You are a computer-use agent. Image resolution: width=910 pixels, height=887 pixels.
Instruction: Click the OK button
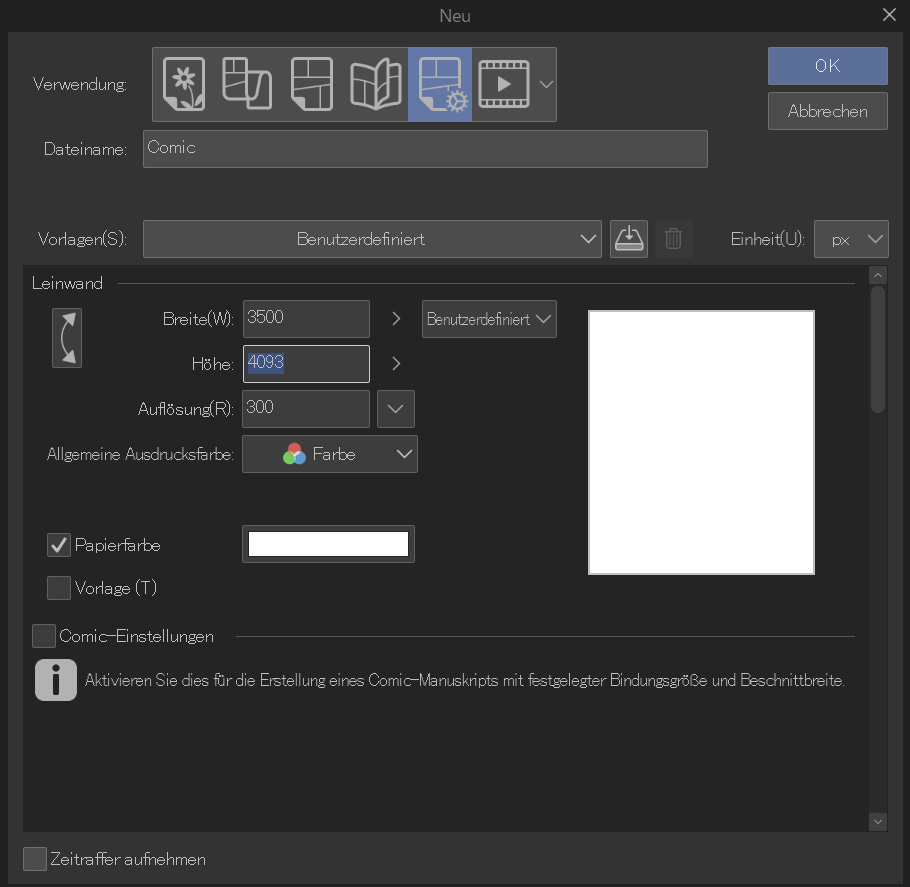[827, 66]
